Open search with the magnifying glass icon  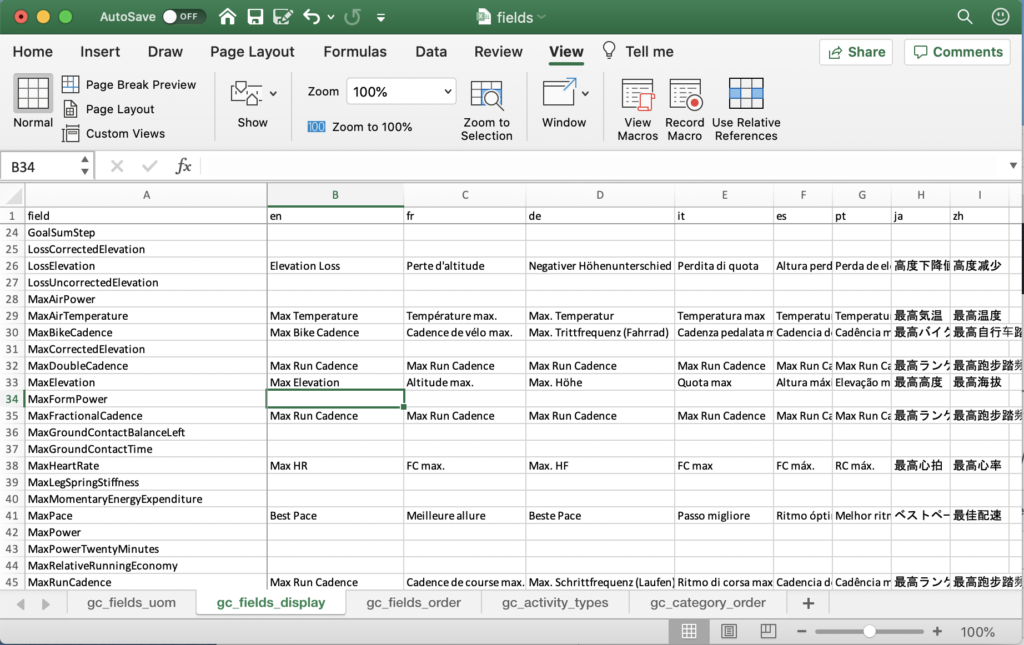[x=965, y=17]
